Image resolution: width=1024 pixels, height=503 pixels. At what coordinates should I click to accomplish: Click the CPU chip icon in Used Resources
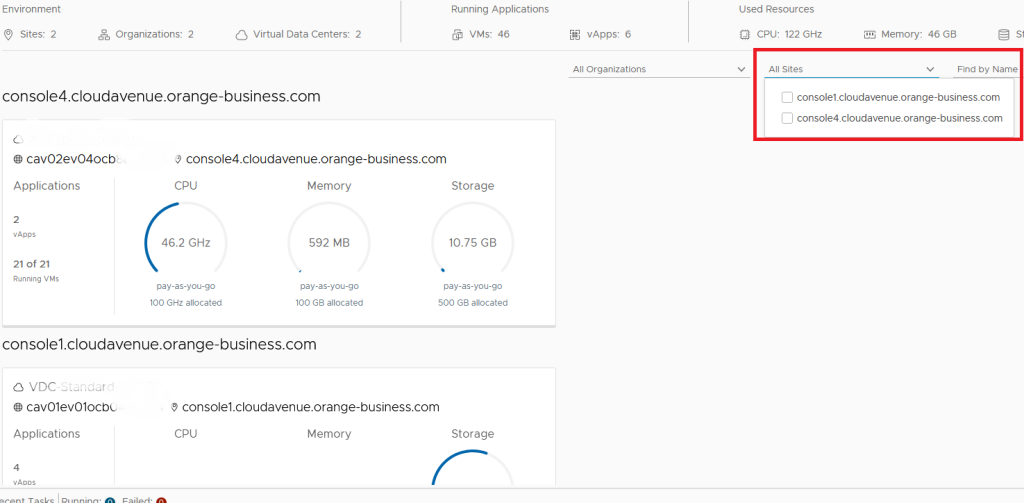point(744,35)
